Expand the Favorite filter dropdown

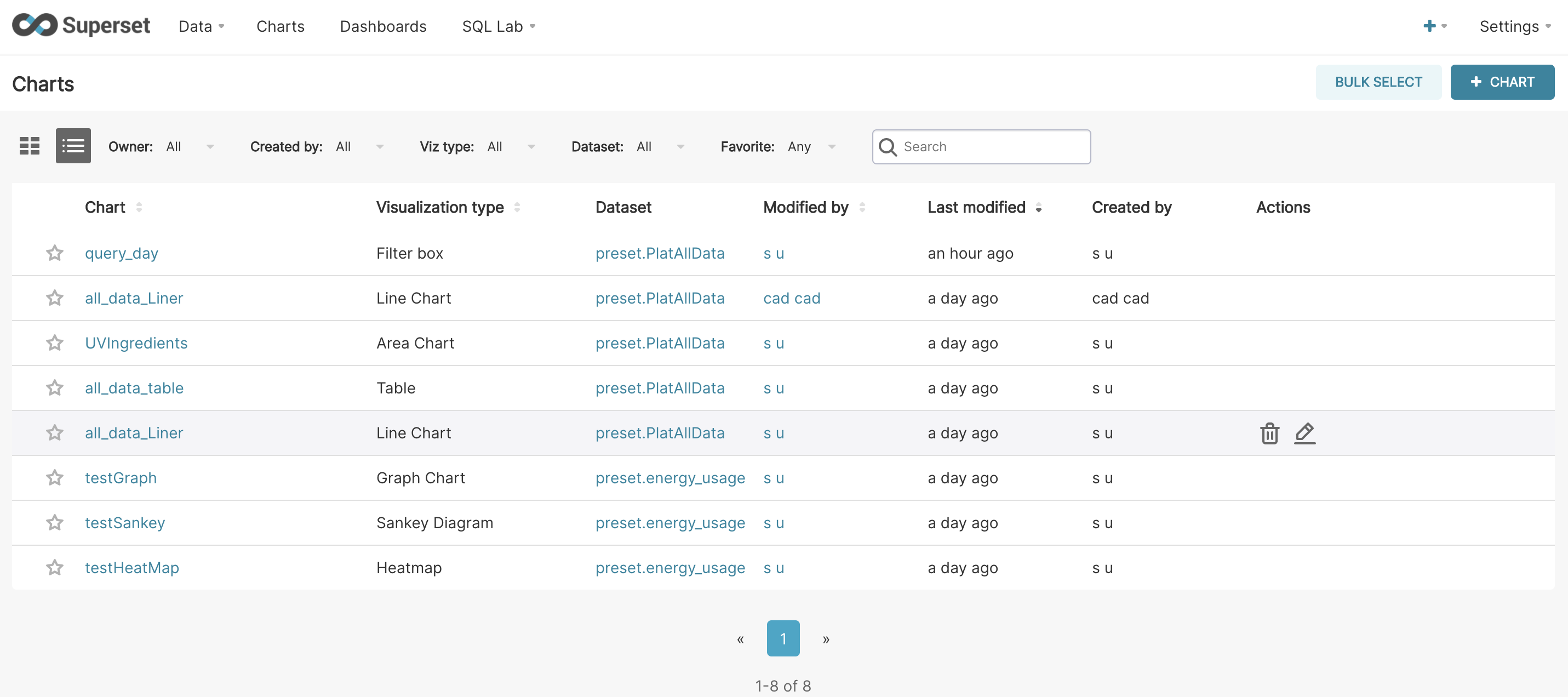pyautogui.click(x=811, y=147)
